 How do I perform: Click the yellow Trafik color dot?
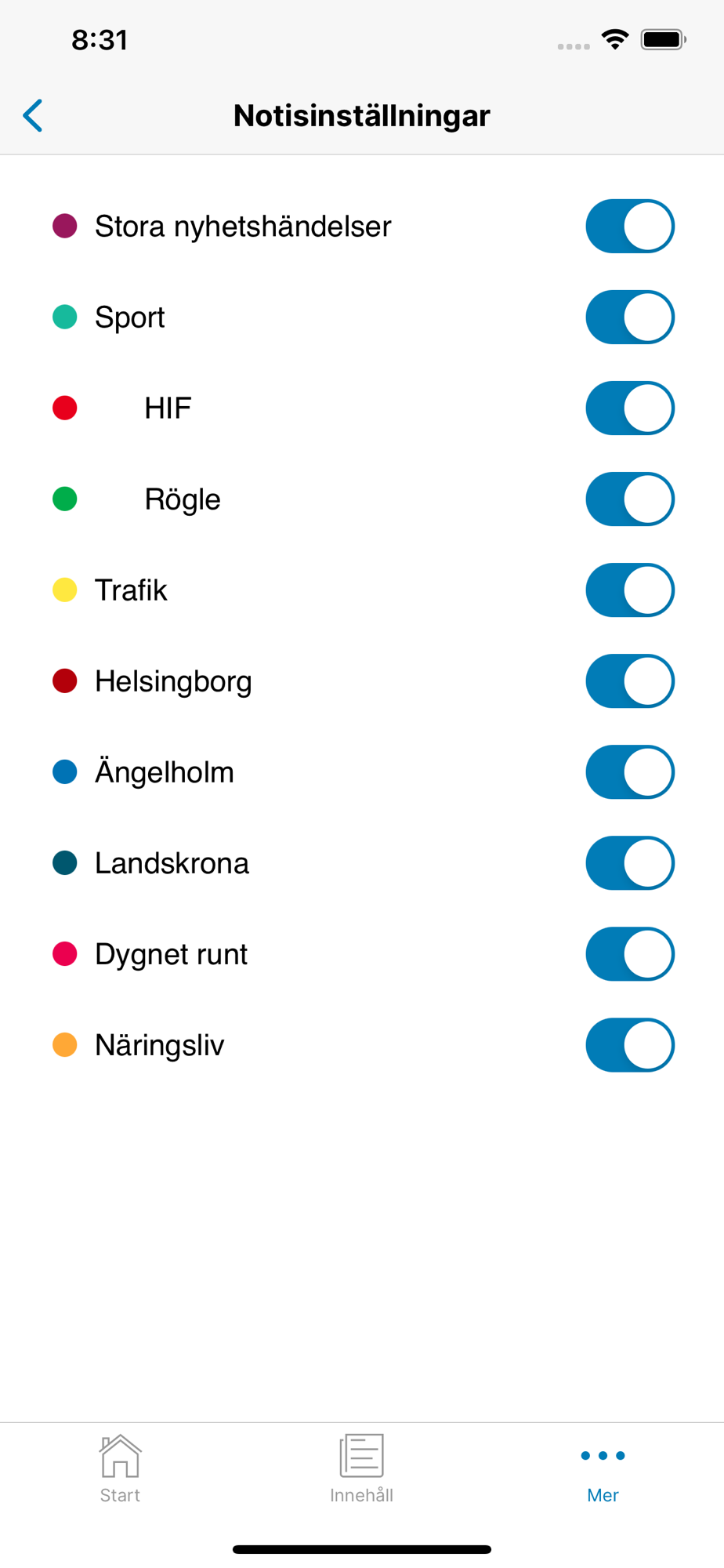point(65,590)
